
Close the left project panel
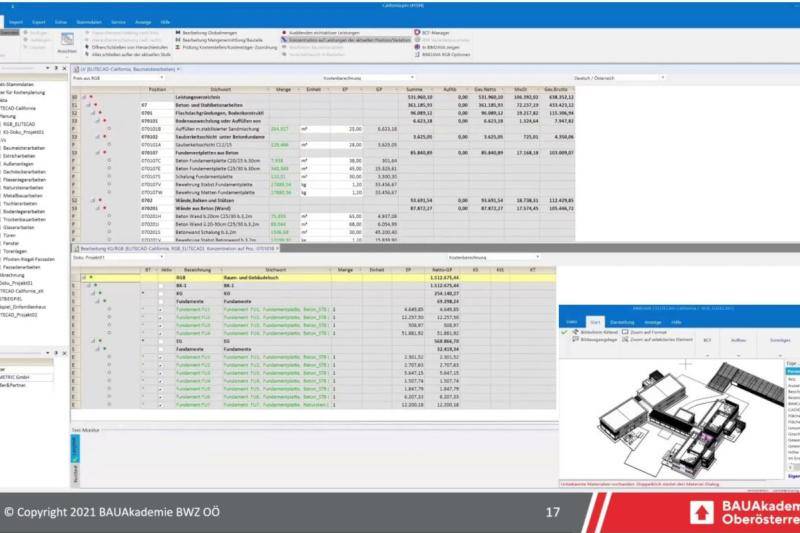pyautogui.click(x=64, y=68)
